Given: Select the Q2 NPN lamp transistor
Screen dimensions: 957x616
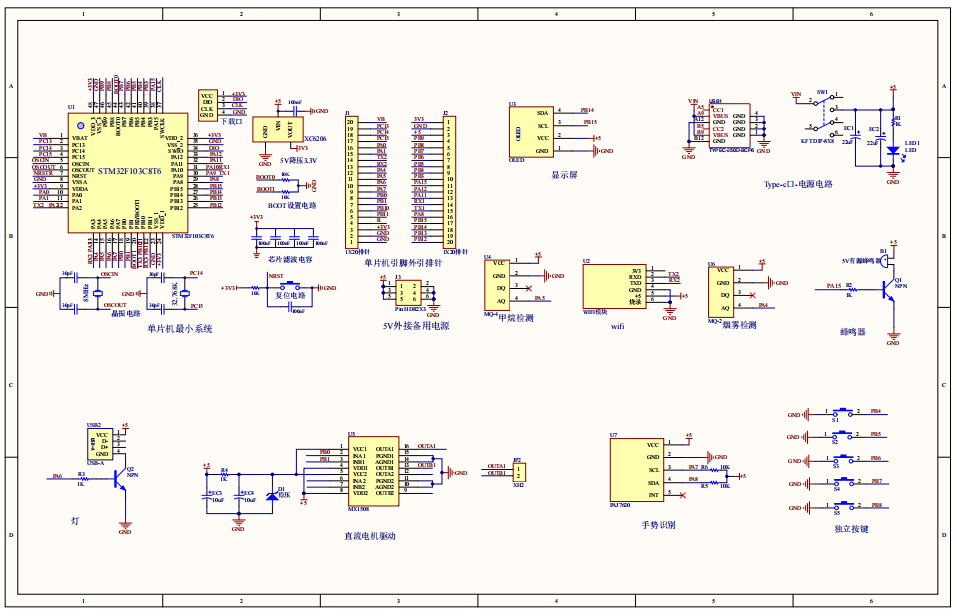Looking at the screenshot, I should (121, 479).
